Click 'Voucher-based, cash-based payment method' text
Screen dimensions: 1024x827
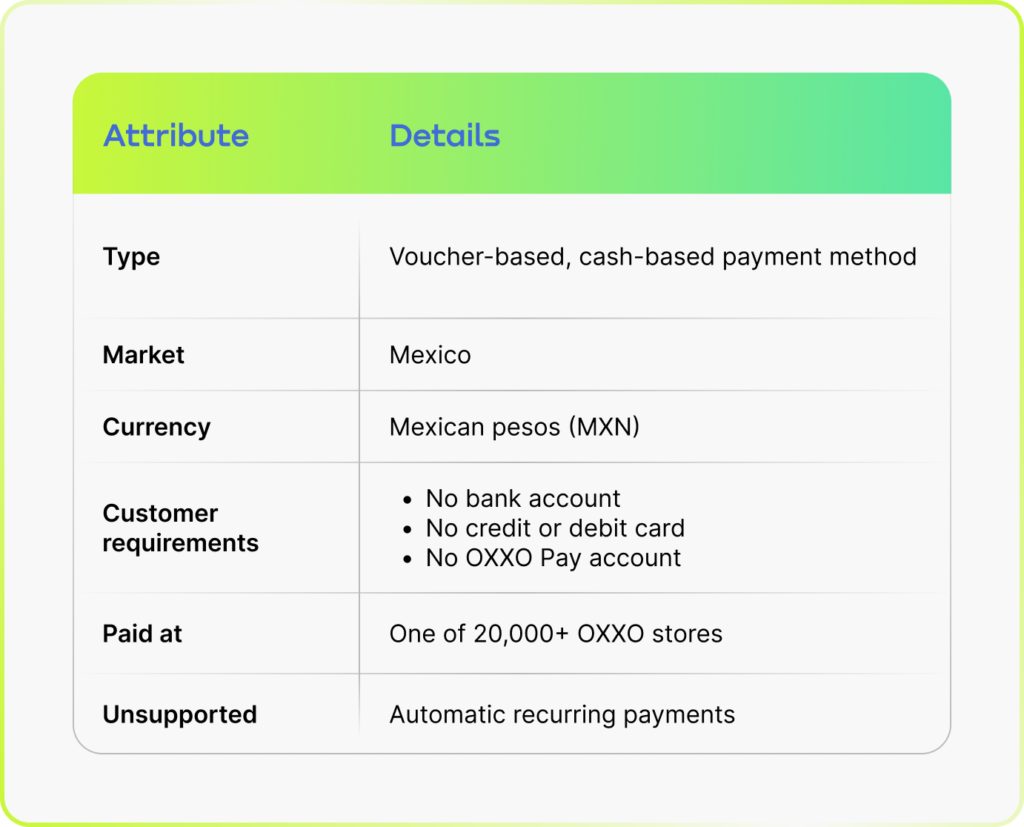(x=652, y=257)
